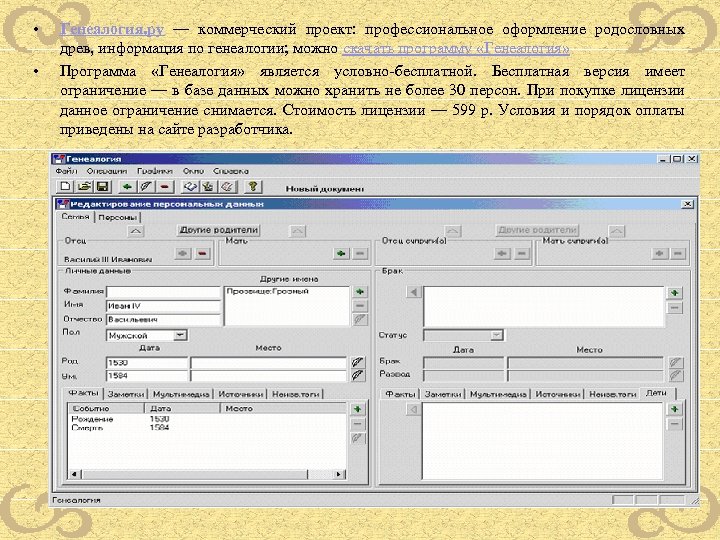Image resolution: width=720 pixels, height=540 pixels.
Task: Open the Окно menu
Action: coord(193,171)
